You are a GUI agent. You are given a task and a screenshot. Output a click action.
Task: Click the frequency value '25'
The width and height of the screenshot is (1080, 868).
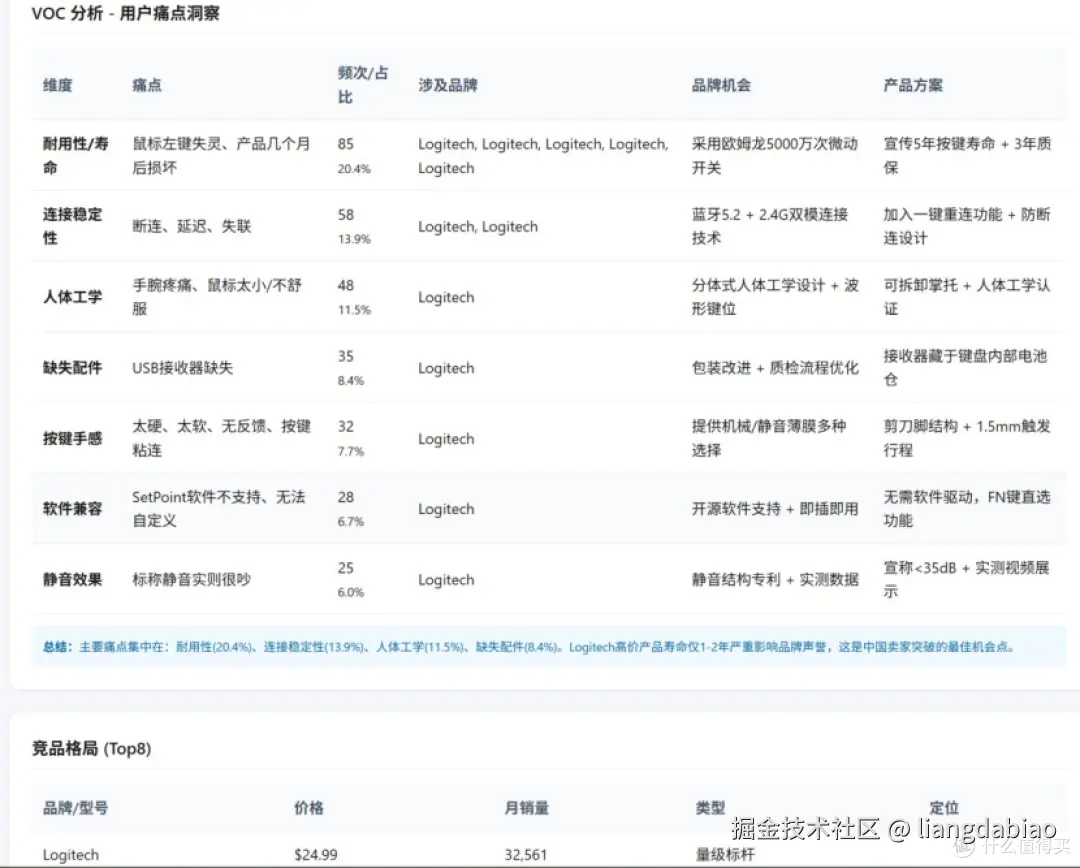[346, 568]
